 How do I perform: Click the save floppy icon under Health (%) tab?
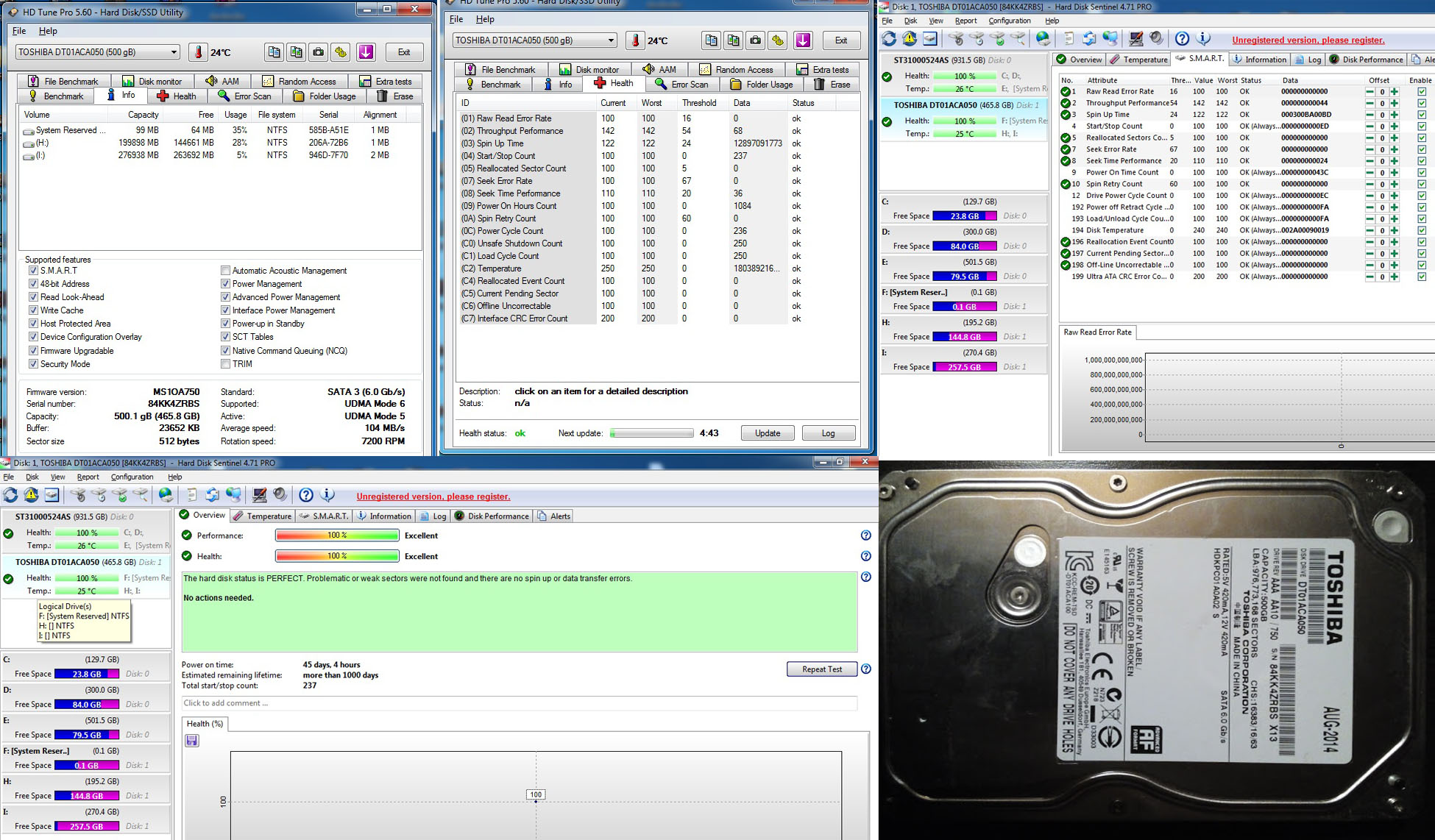click(192, 741)
